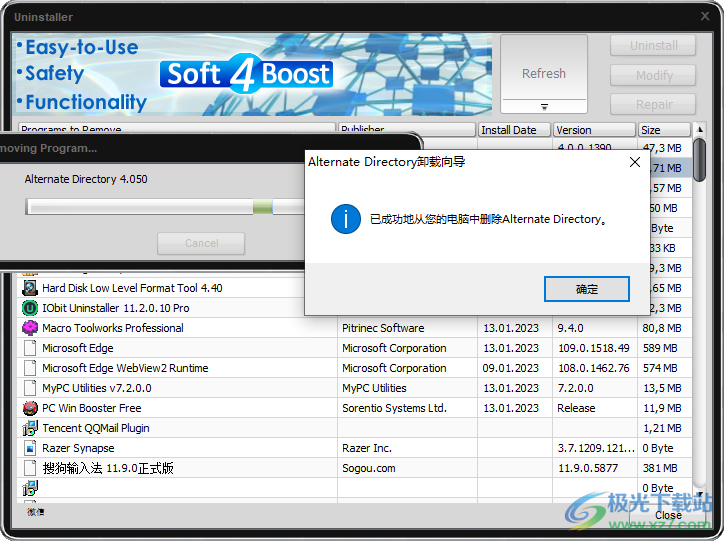Click the IObit Uninstaller green icon
Screen dimensions: 724x541
(30, 308)
